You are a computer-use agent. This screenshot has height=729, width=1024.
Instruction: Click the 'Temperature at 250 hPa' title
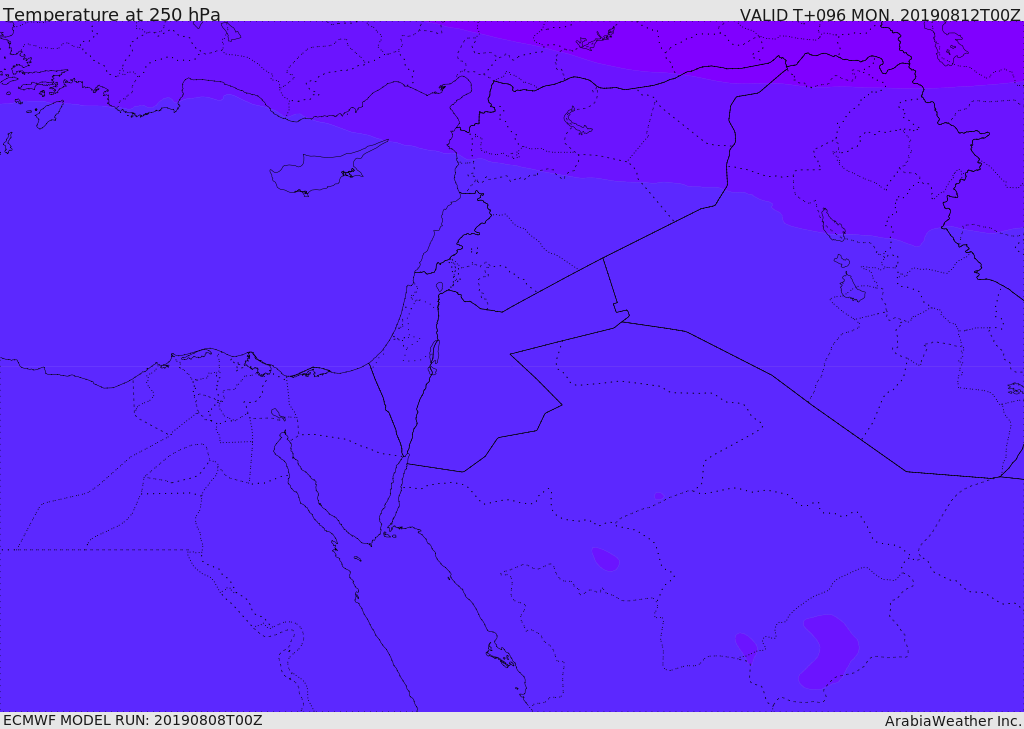point(112,14)
